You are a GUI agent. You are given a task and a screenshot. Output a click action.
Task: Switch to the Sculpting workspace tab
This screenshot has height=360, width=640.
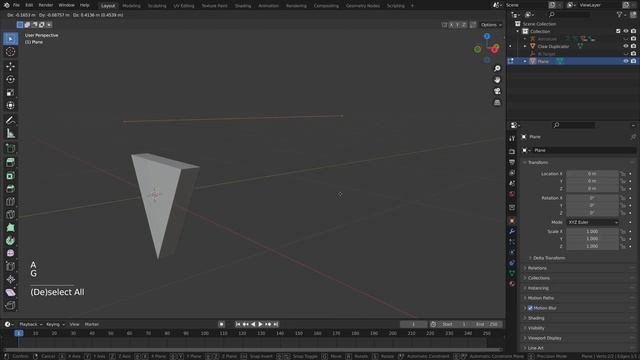157,6
